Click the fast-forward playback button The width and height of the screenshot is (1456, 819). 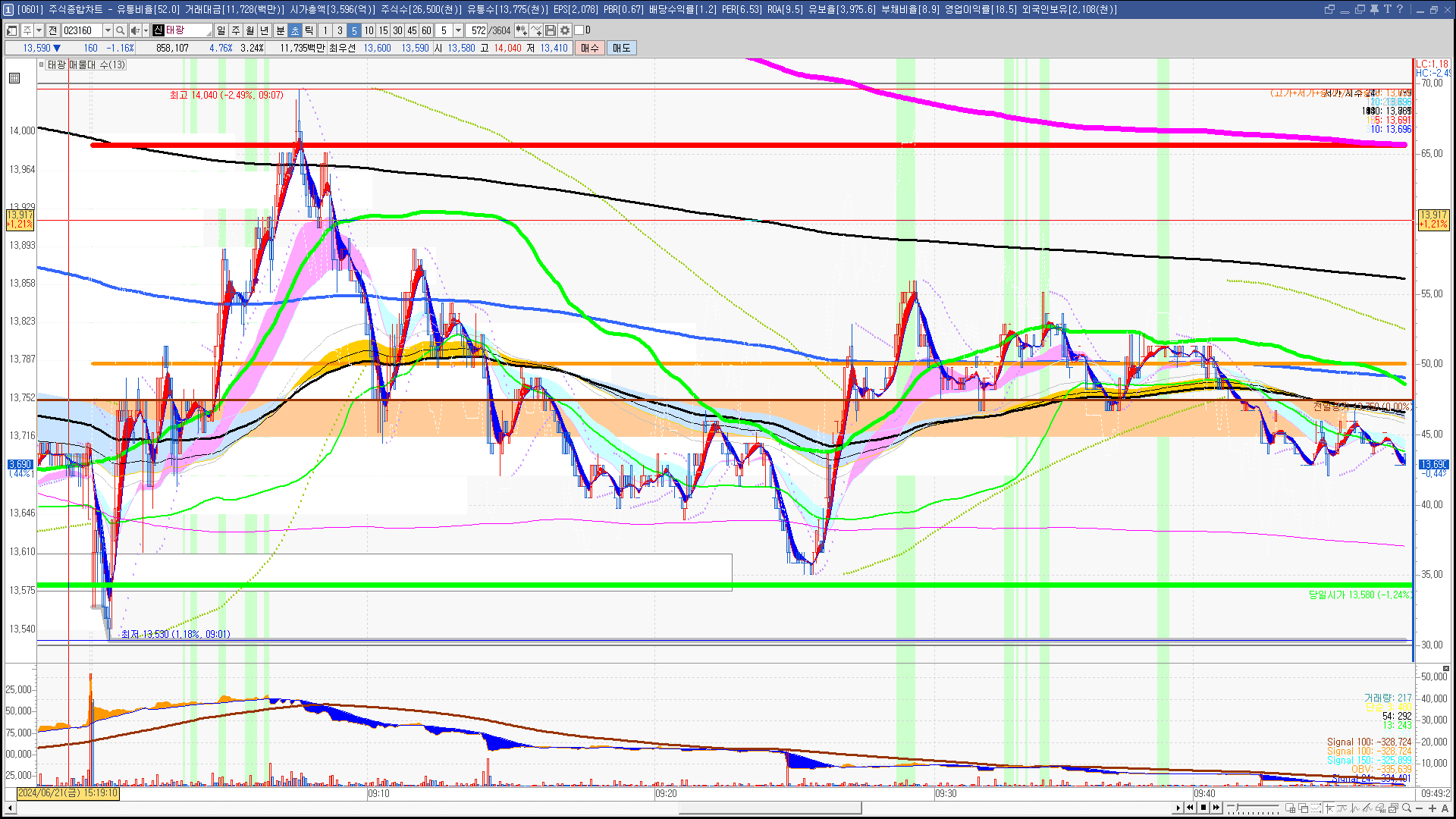click(1216, 808)
